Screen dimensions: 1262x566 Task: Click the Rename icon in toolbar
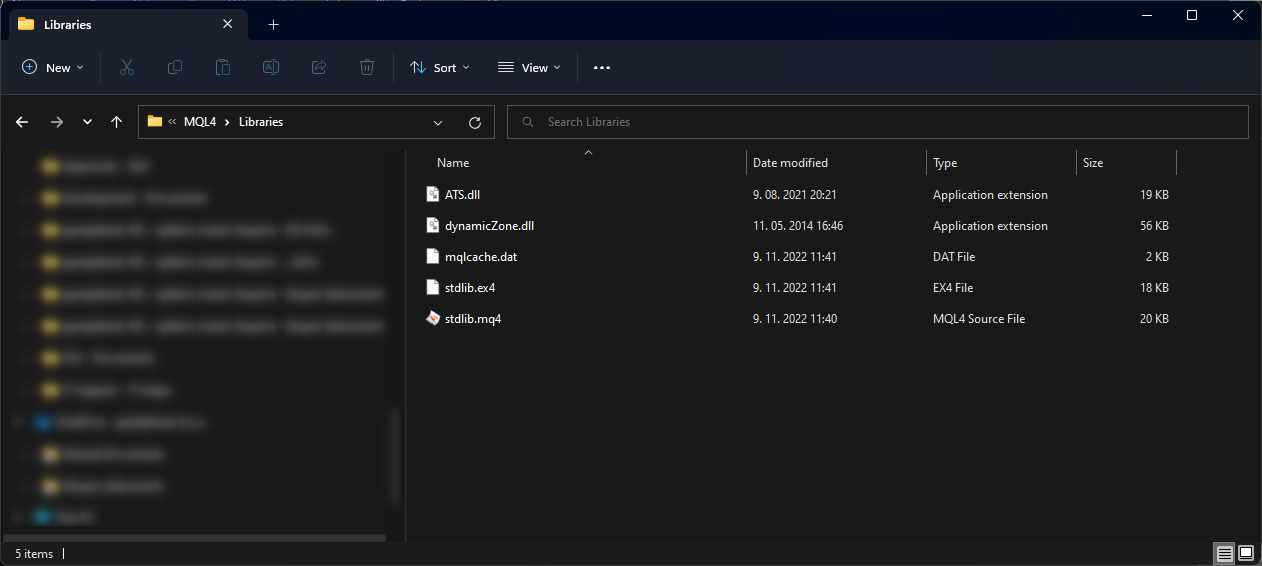tap(271, 67)
